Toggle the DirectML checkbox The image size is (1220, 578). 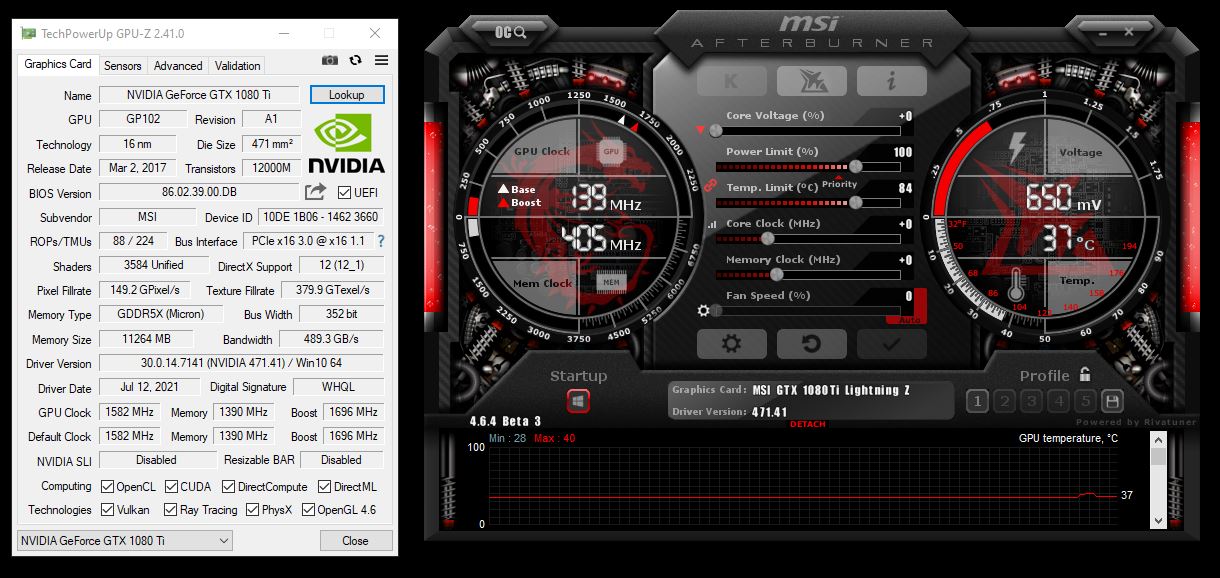[324, 487]
